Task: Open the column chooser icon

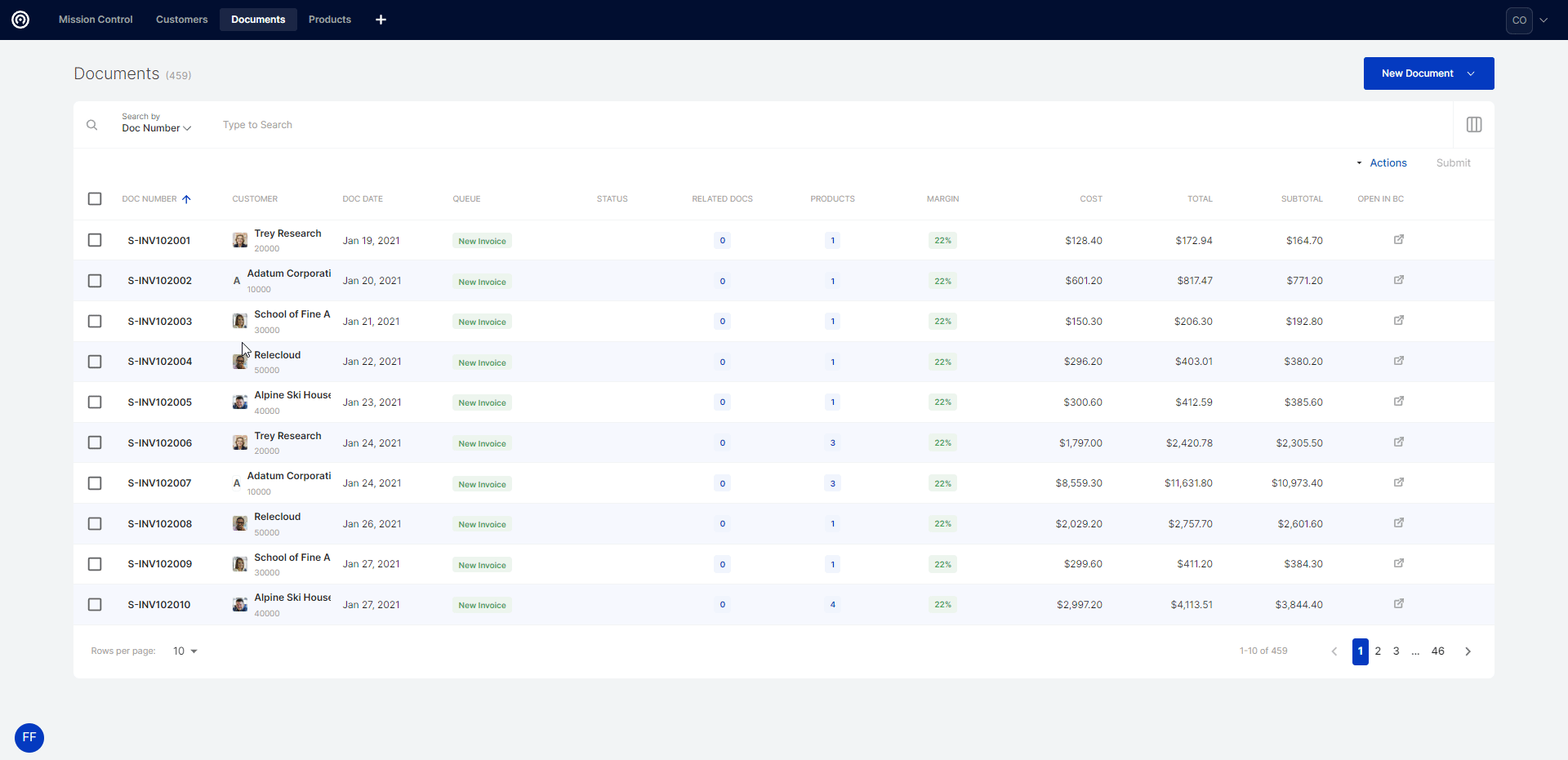Action: click(x=1473, y=125)
